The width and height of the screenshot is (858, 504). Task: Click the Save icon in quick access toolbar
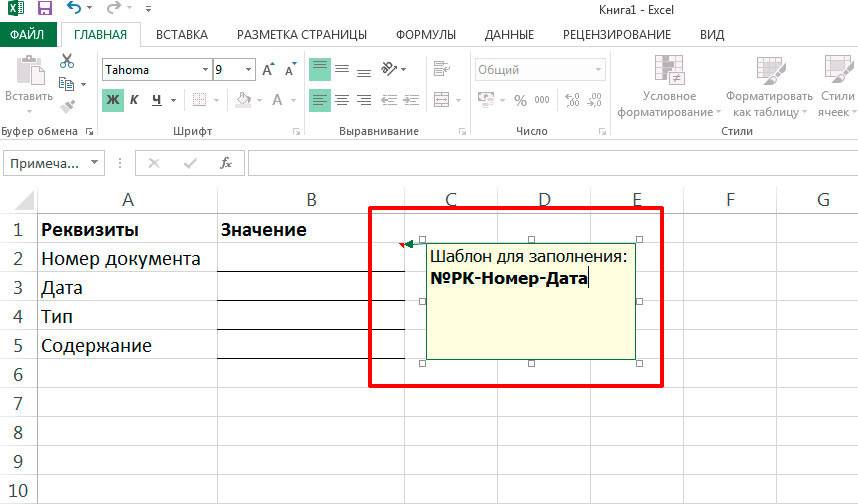(44, 9)
